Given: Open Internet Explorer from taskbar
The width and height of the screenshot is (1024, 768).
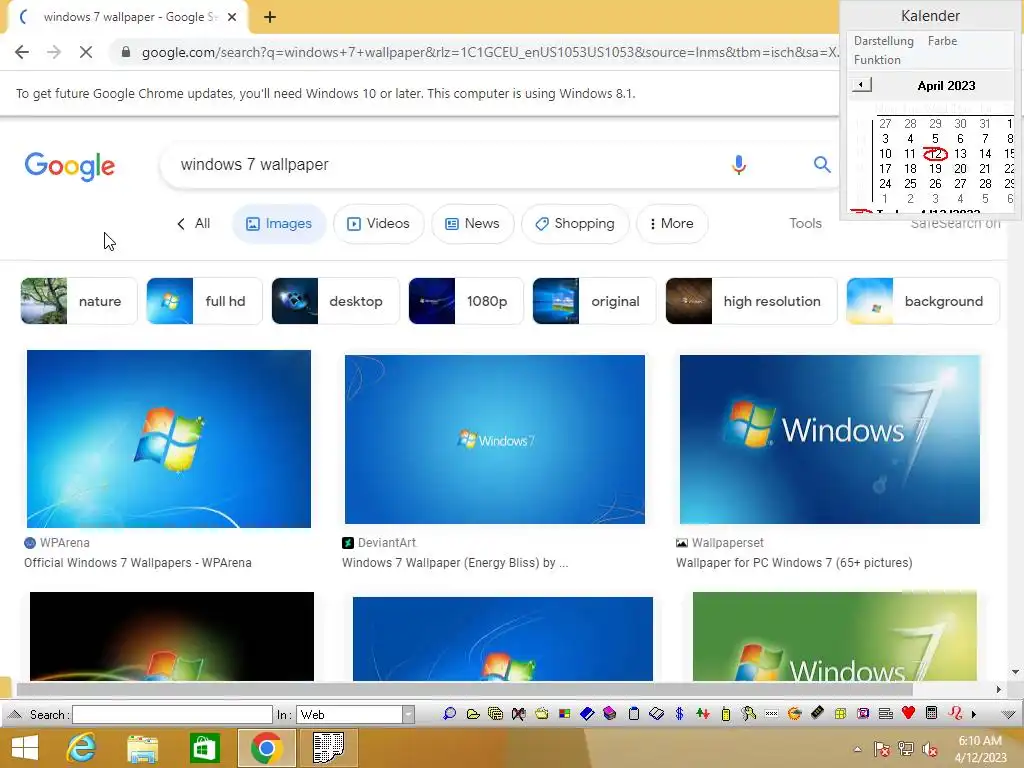Looking at the screenshot, I should (80, 748).
